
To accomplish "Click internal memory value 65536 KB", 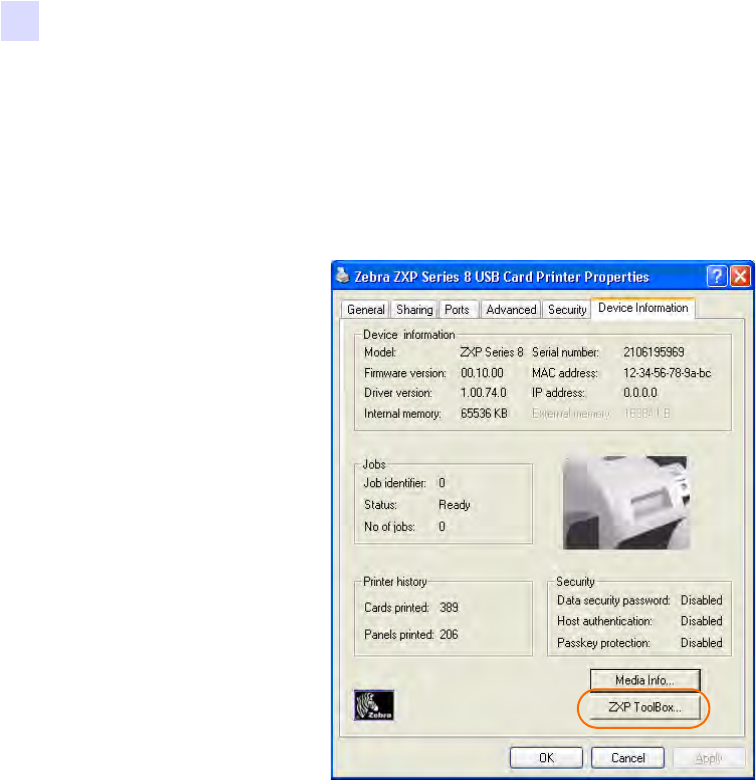I will (x=484, y=413).
